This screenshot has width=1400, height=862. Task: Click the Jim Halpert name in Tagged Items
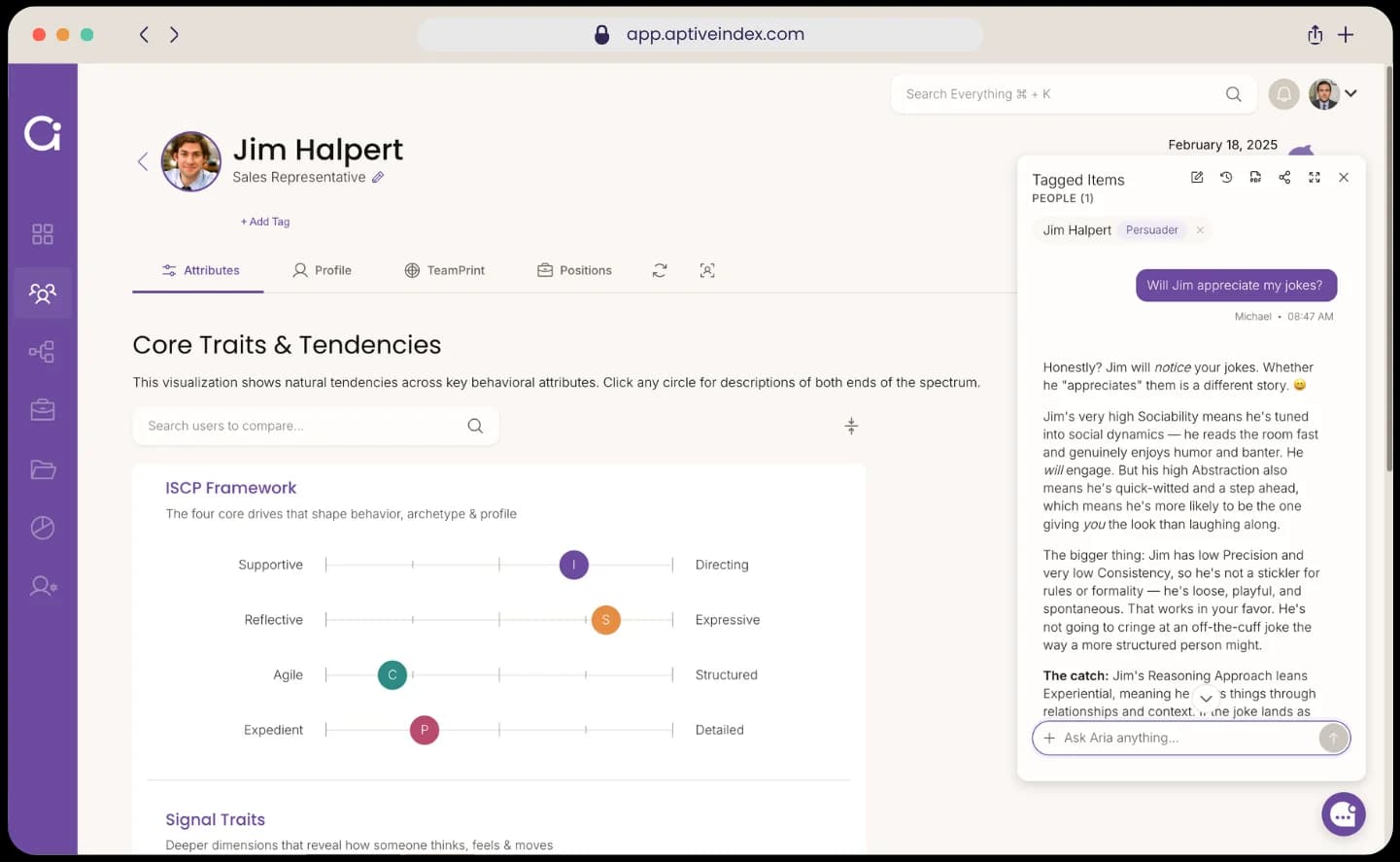pos(1076,230)
